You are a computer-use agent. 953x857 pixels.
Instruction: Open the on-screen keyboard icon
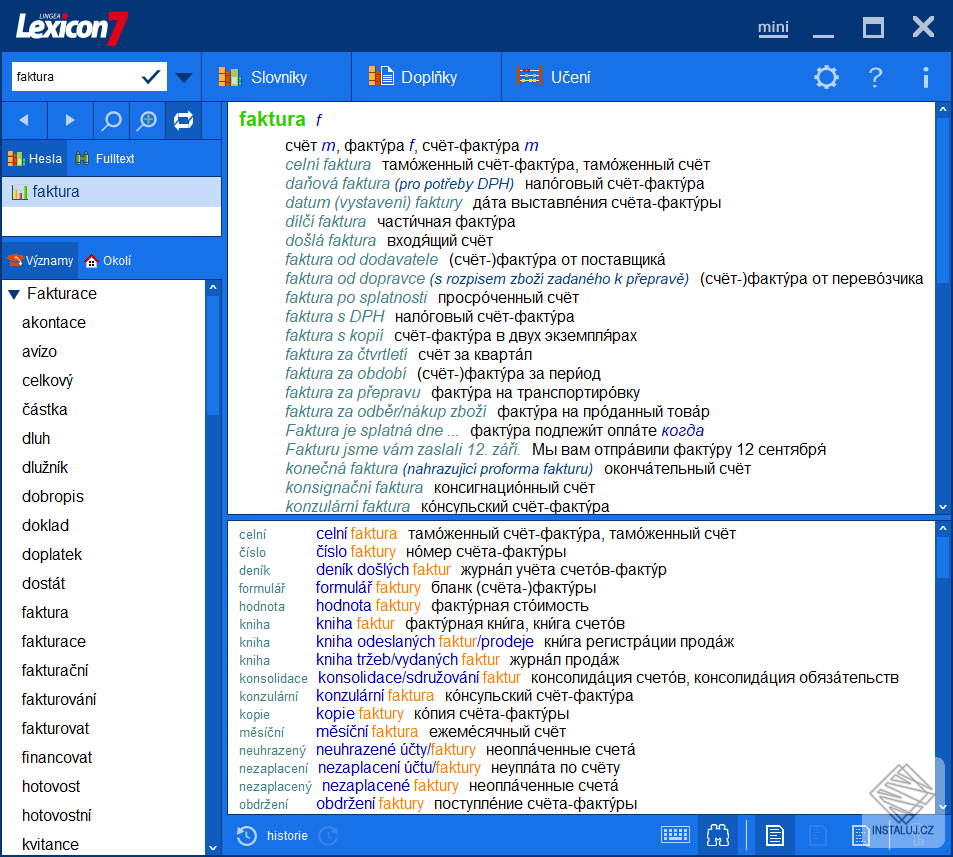click(x=675, y=835)
